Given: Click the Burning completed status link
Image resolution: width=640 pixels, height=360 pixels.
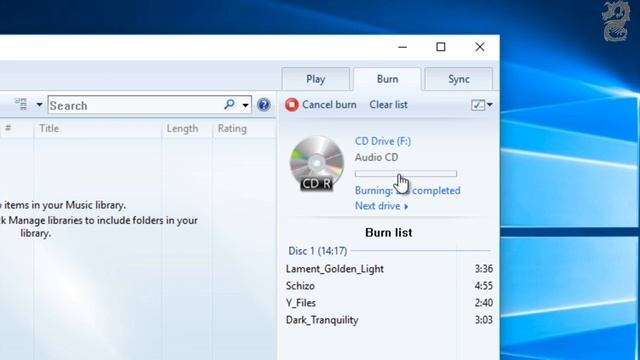Looking at the screenshot, I should [x=407, y=191].
